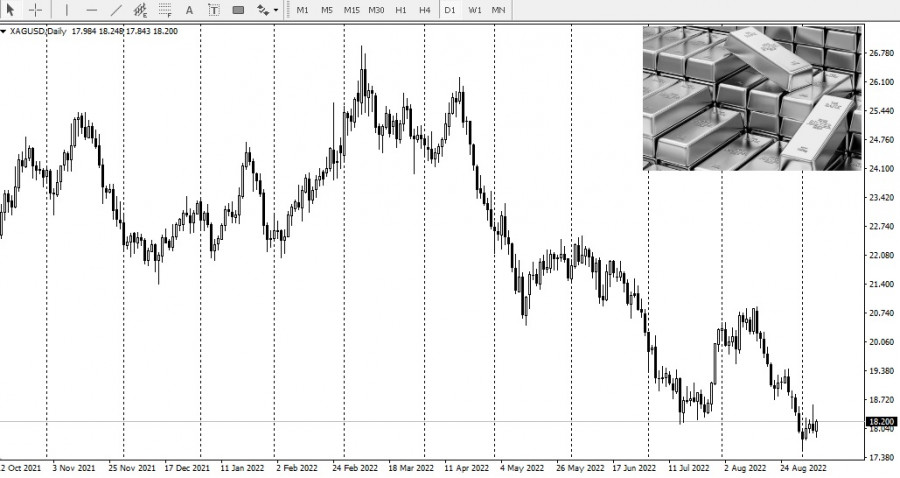Switch chart to M1 timeframe
Image resolution: width=900 pixels, height=478 pixels.
click(302, 10)
